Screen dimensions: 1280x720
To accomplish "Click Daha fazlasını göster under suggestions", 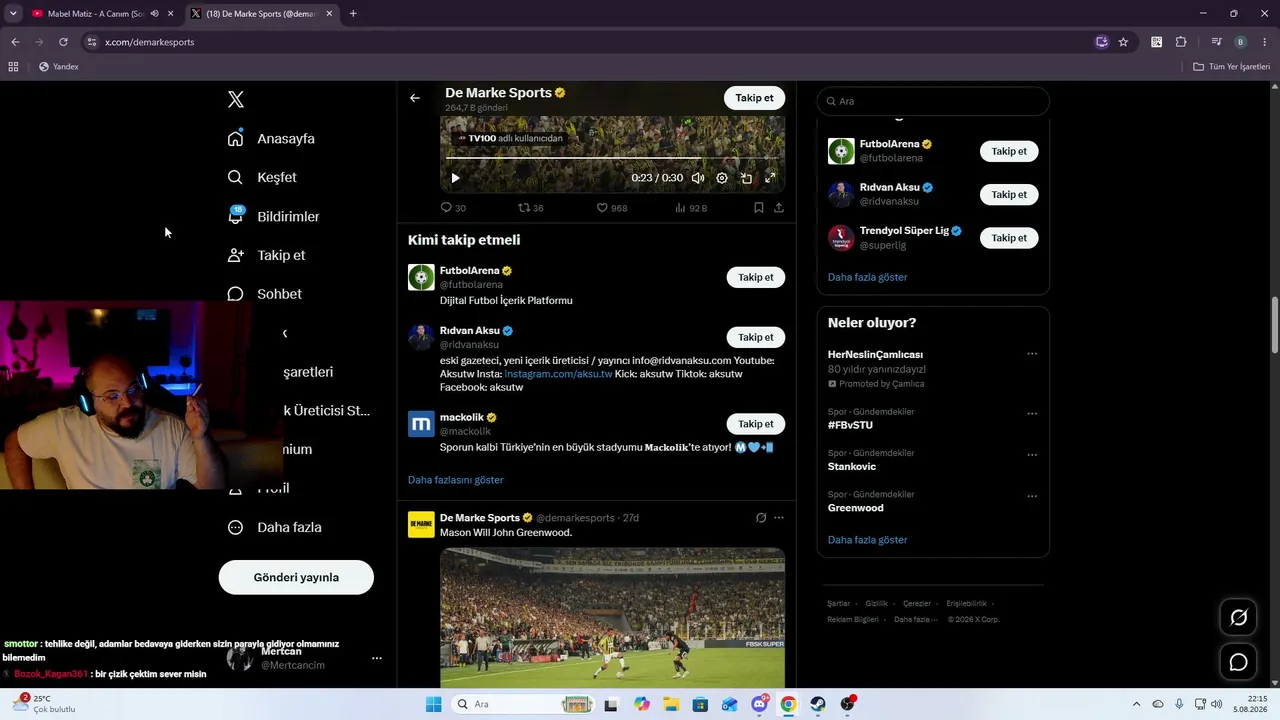I will [x=456, y=480].
